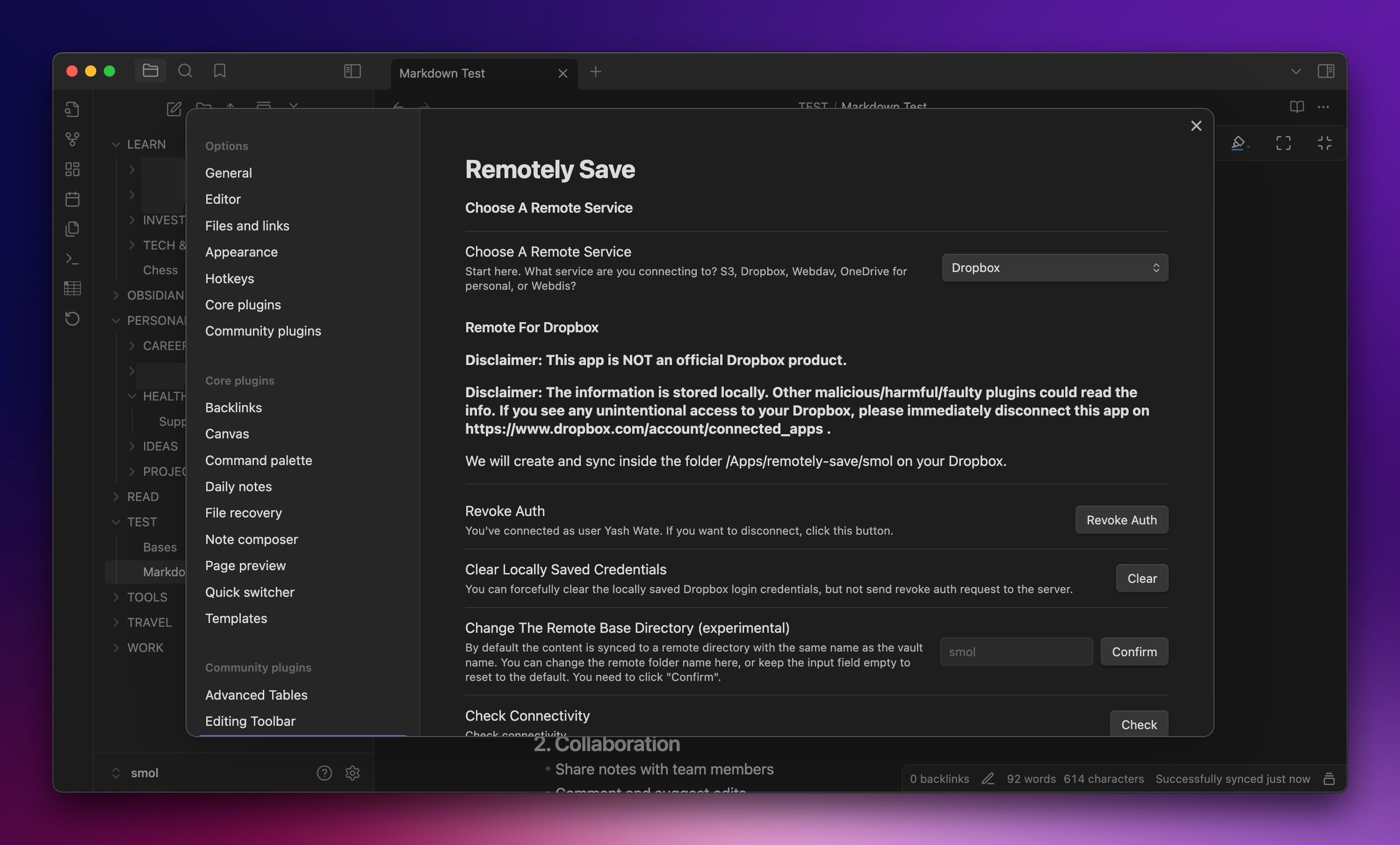This screenshot has width=1400, height=845.
Task: Expand the READ folder
Action: pyautogui.click(x=142, y=497)
